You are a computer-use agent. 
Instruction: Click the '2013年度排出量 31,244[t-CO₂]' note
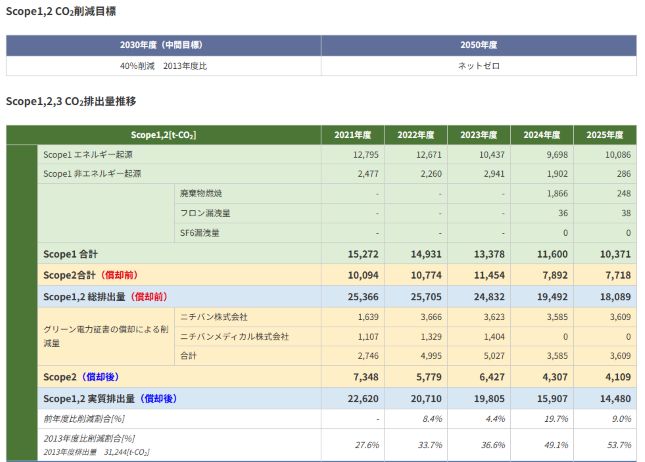click(x=96, y=452)
